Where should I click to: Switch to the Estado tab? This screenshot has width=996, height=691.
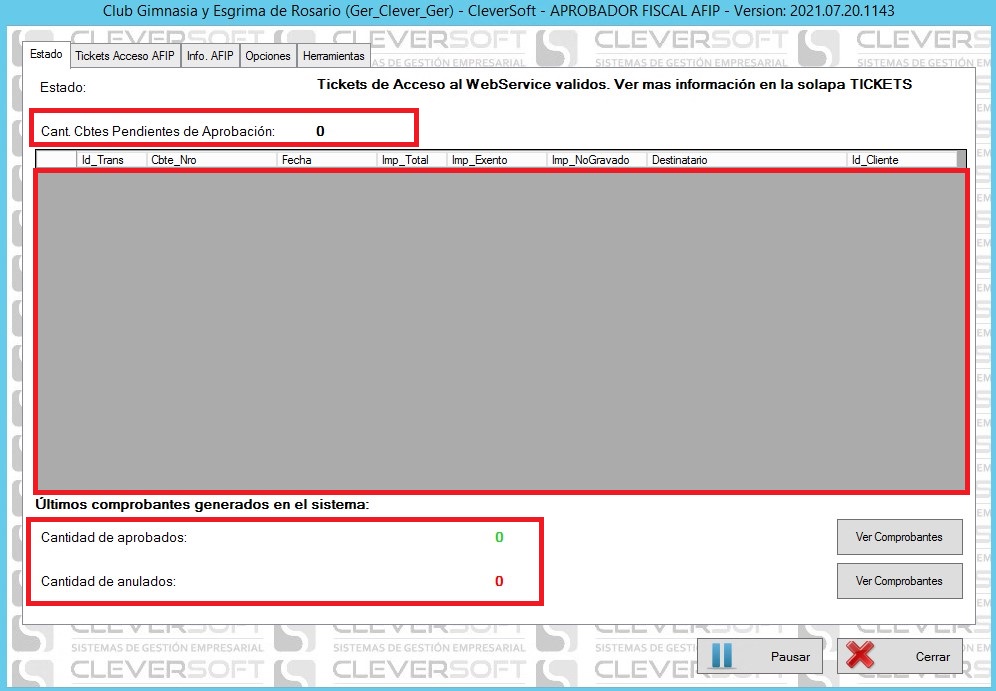coord(46,54)
